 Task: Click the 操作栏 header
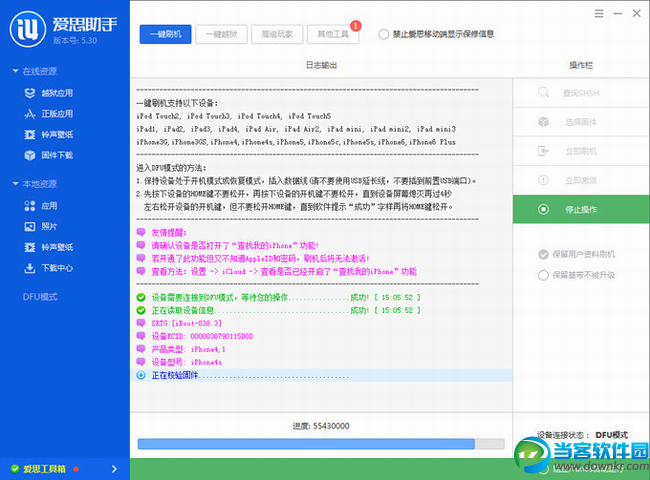coord(581,65)
